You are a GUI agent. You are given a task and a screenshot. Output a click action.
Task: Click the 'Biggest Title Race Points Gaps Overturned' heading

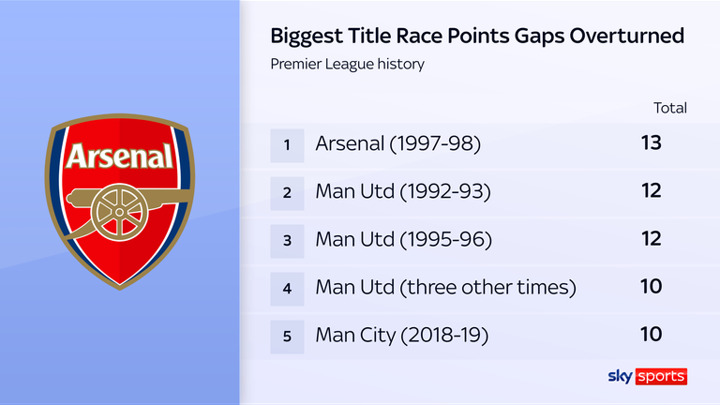pos(478,36)
